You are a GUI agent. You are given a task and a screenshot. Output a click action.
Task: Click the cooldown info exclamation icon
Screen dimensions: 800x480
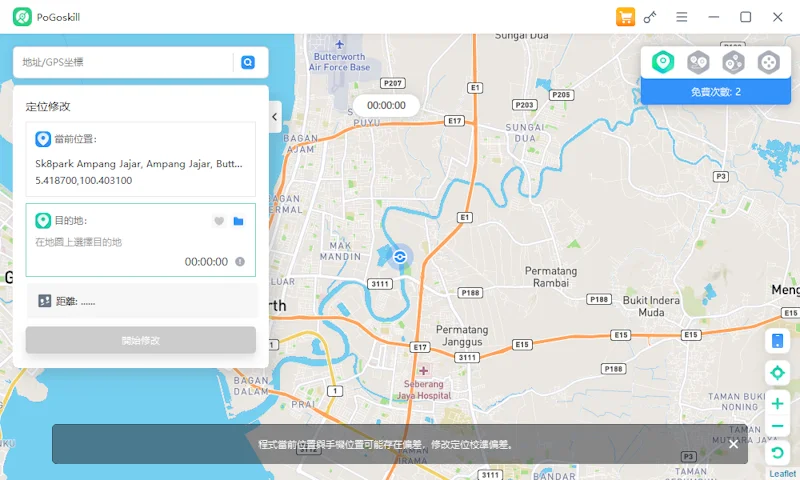pyautogui.click(x=240, y=262)
